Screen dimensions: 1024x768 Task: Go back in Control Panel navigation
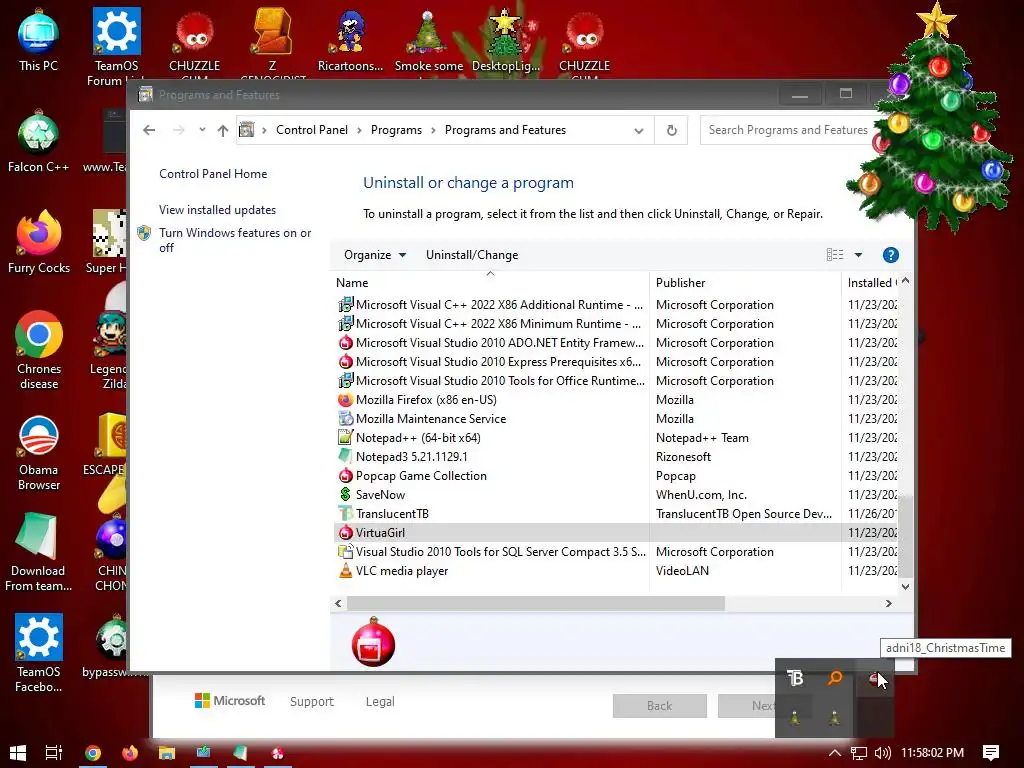[x=149, y=130]
